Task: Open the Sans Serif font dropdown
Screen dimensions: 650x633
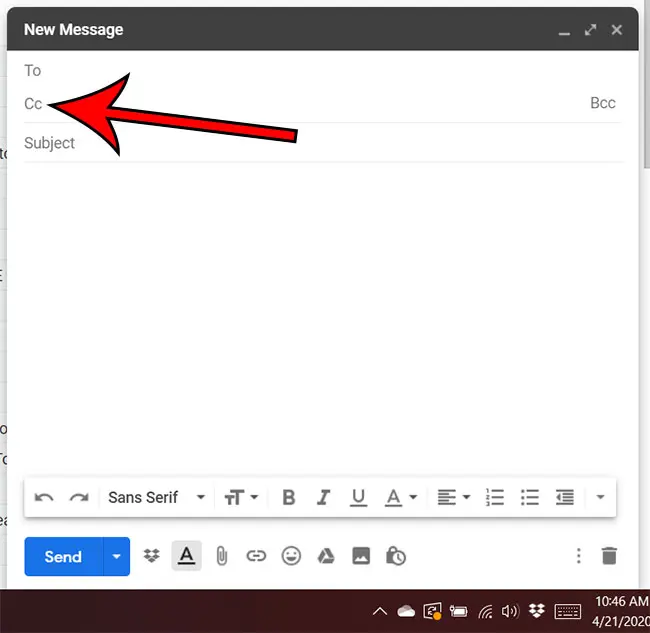Action: click(x=157, y=497)
